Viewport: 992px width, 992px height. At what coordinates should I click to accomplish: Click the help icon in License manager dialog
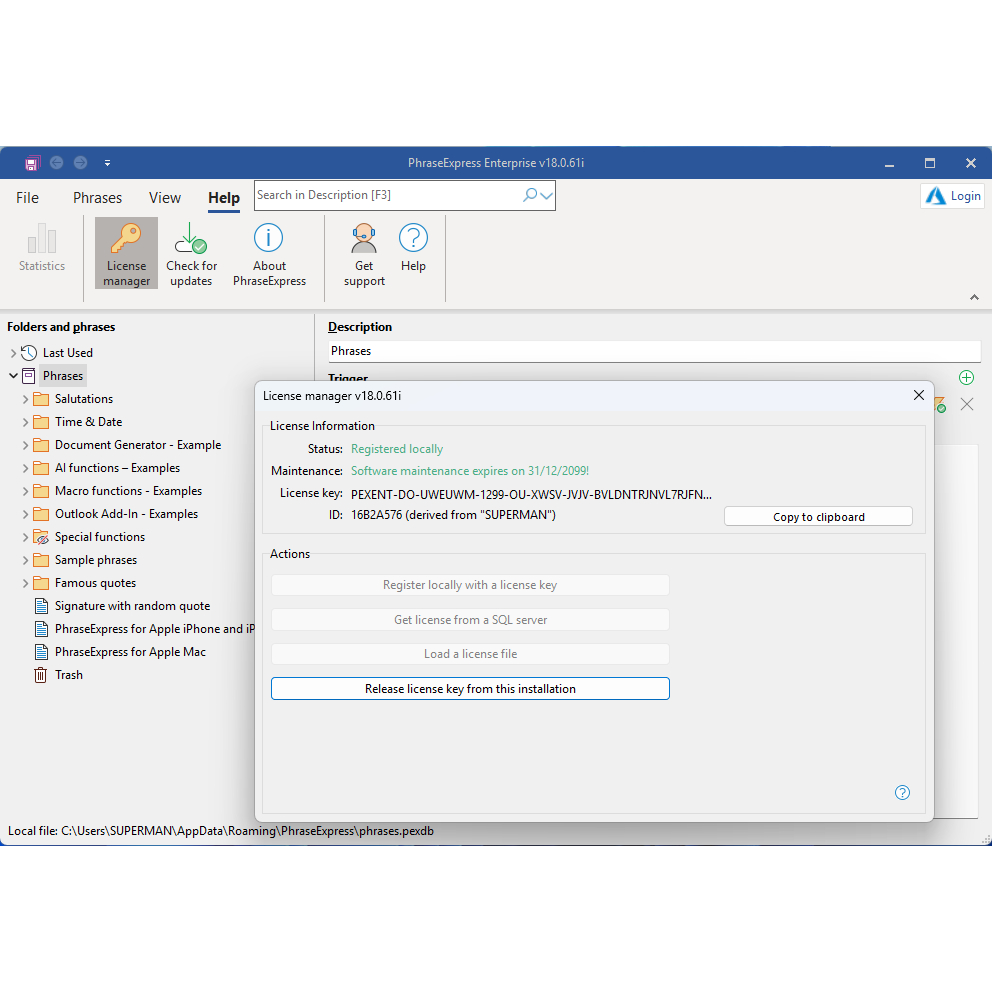click(902, 792)
